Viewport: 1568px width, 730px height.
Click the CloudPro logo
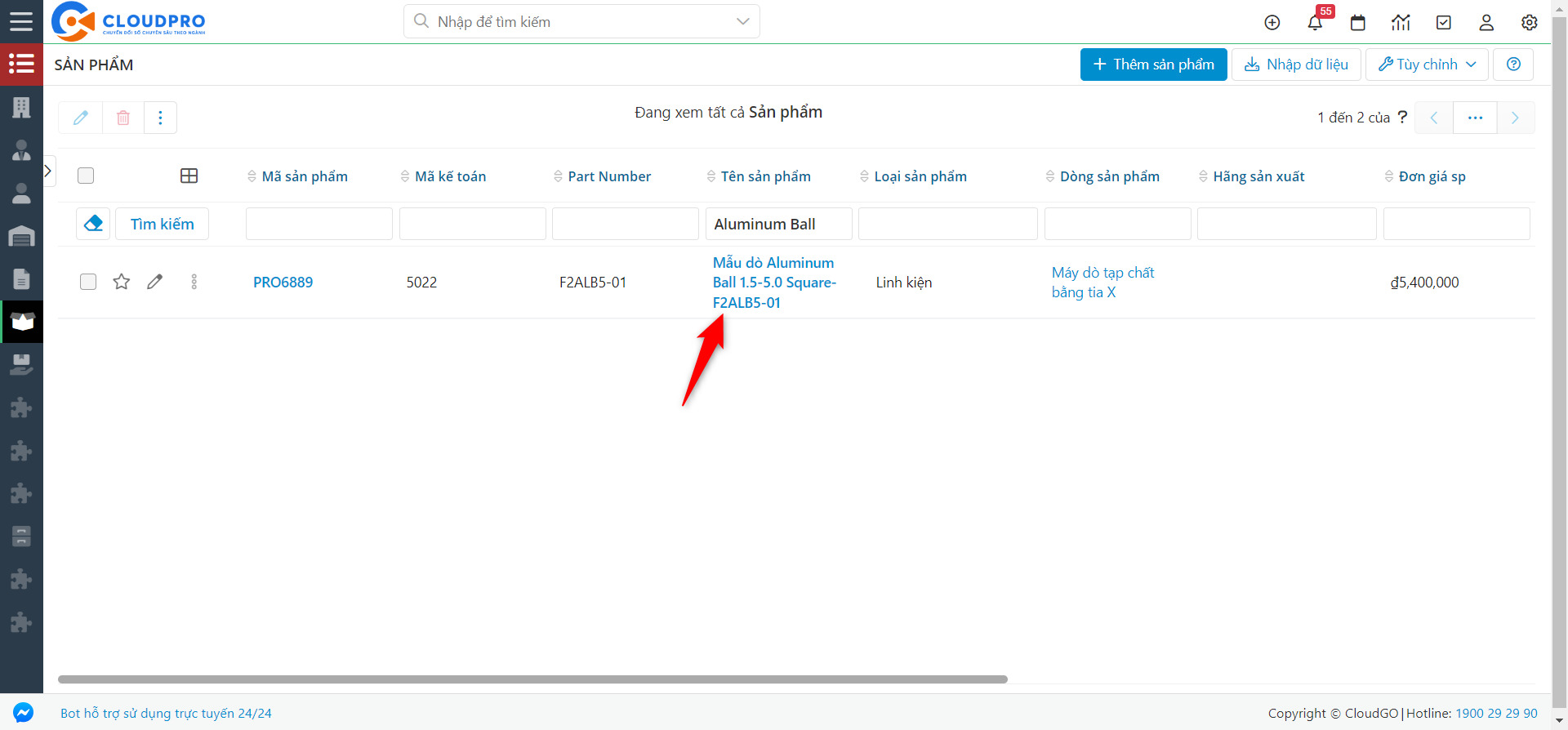tap(129, 21)
